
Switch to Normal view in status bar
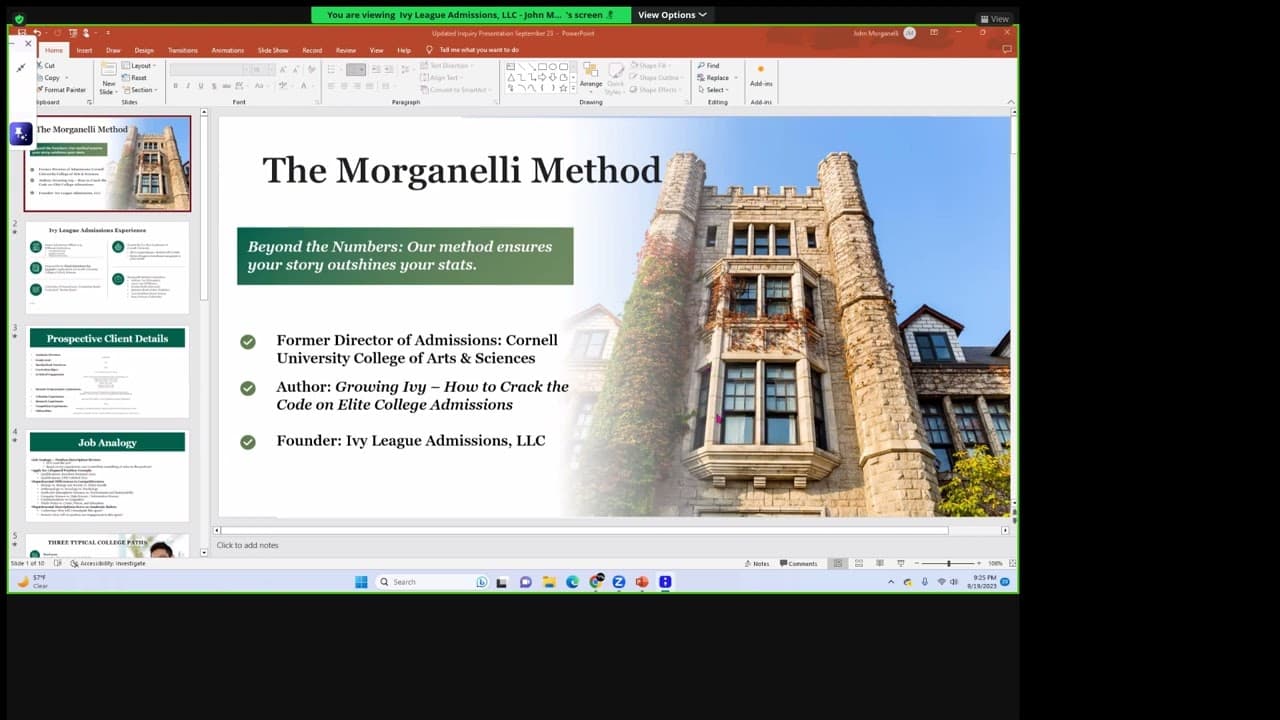tap(838, 563)
